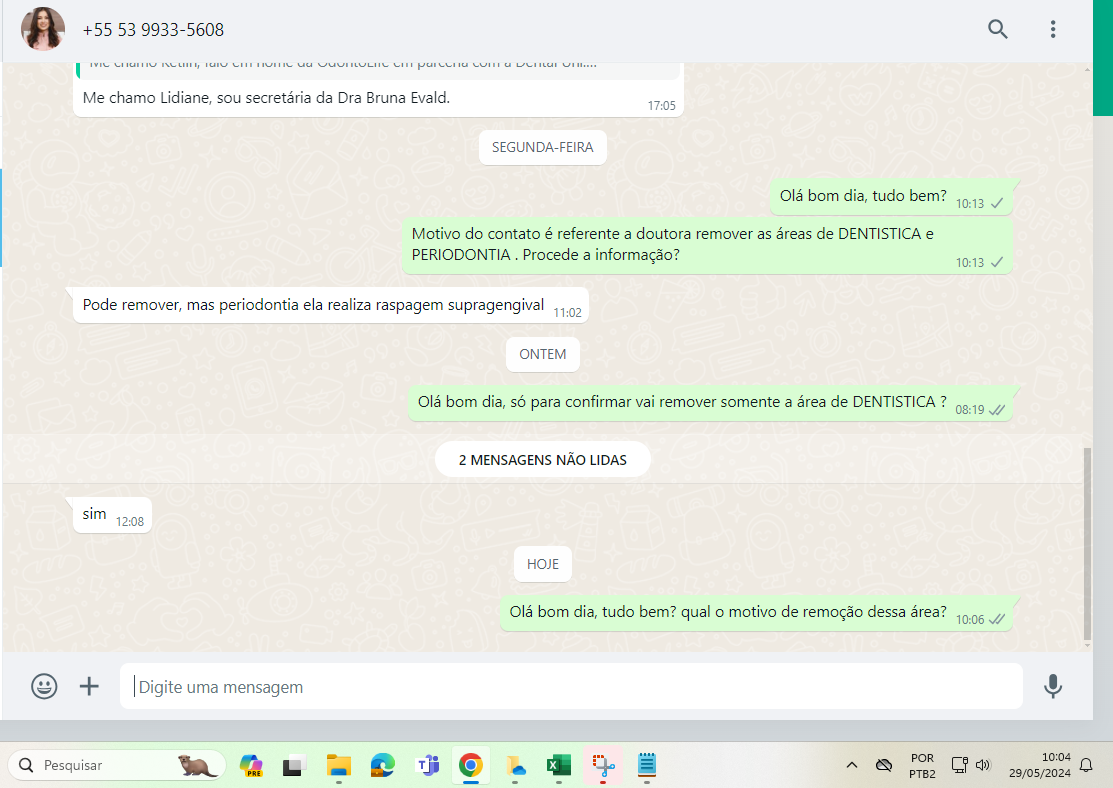Viewport: 1113px width, 788px height.
Task: Click the chat scrollbar thumb
Action: 1087,543
